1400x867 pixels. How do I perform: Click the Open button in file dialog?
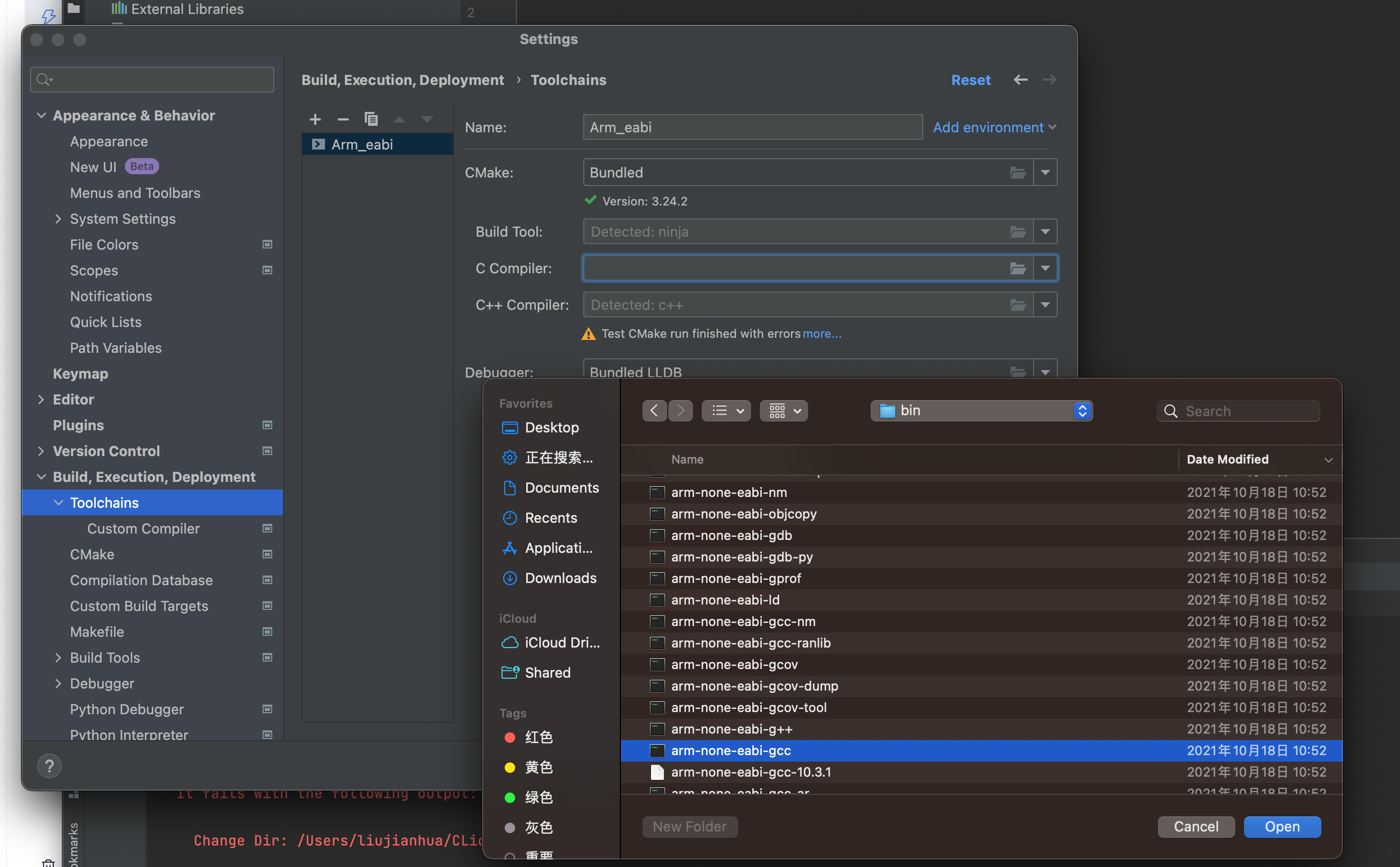point(1282,827)
